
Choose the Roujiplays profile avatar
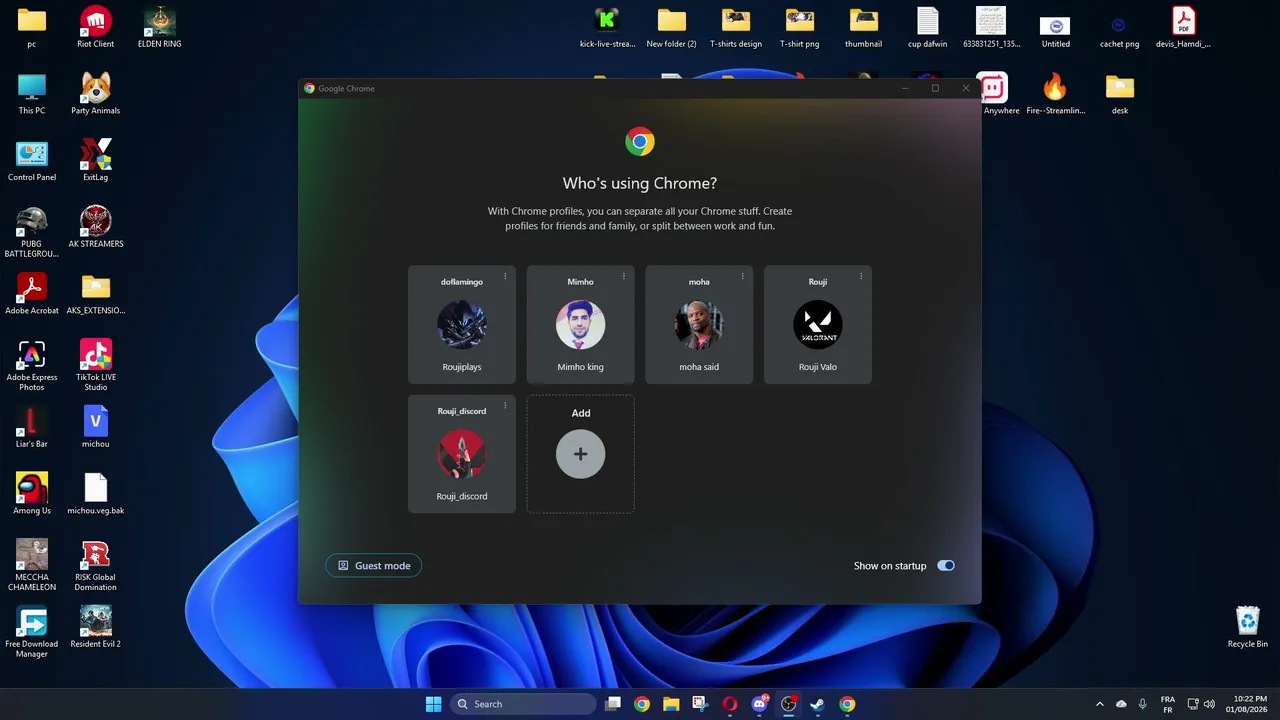pos(462,325)
